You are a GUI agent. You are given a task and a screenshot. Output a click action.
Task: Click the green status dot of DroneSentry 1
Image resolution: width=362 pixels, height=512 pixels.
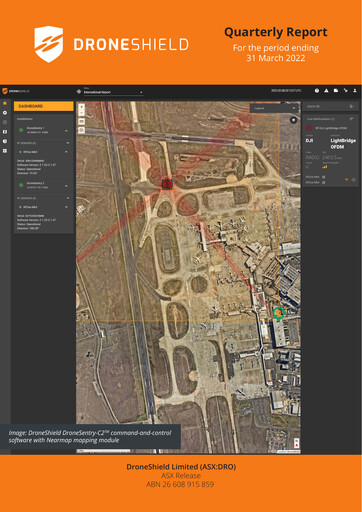pyautogui.click(x=21, y=130)
